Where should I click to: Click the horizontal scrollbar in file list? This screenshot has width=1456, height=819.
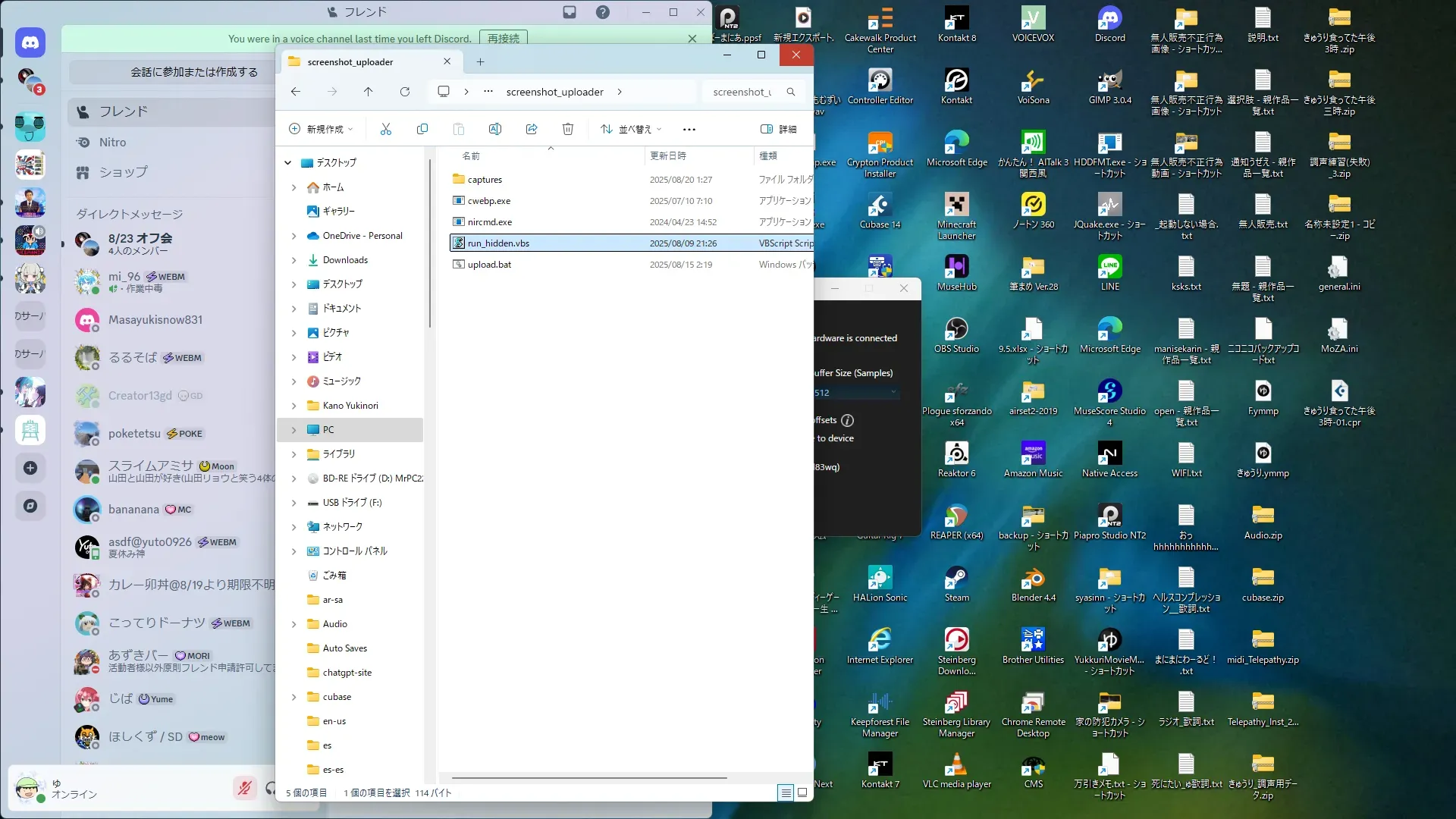click(x=588, y=778)
